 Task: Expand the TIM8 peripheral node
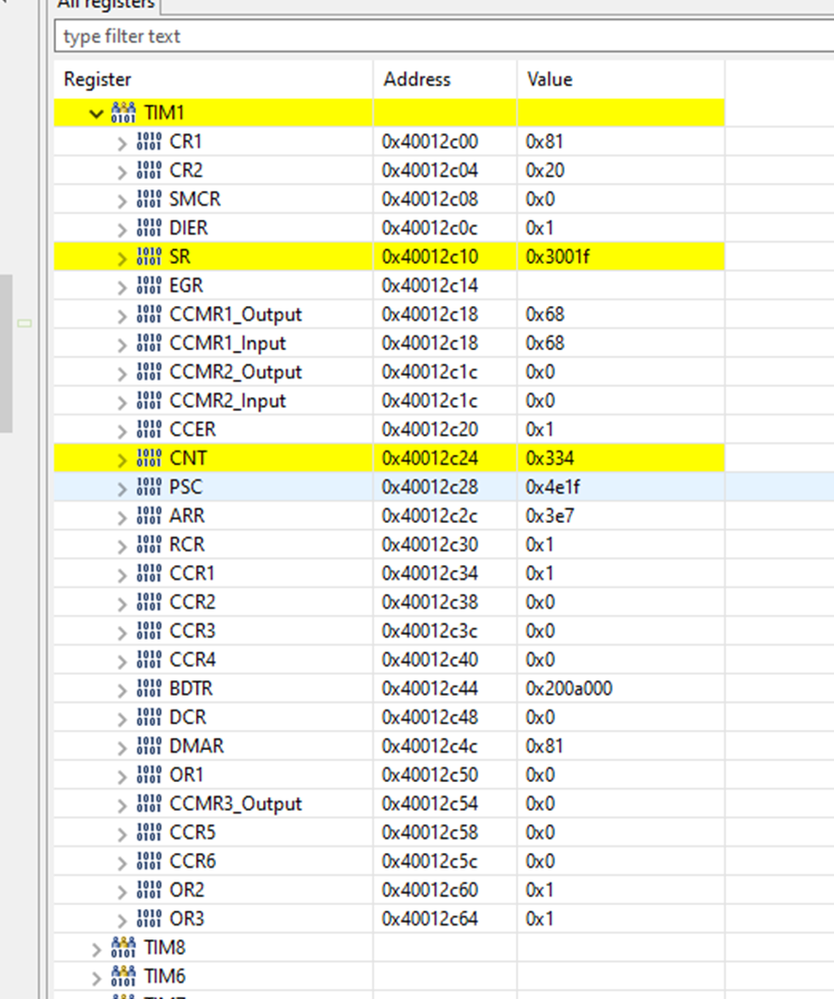pyautogui.click(x=96, y=950)
